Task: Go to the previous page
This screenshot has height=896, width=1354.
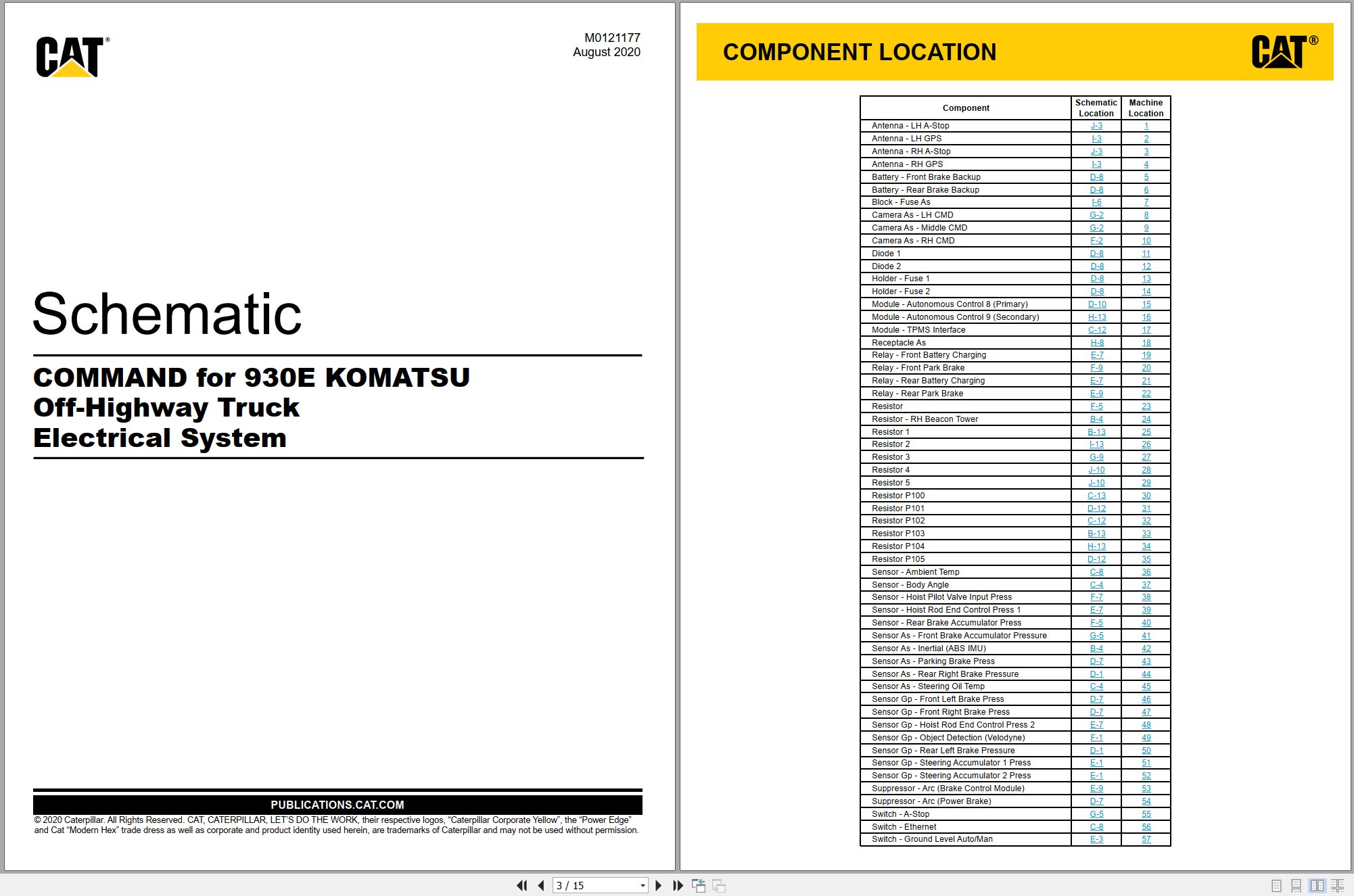Action: 540,885
